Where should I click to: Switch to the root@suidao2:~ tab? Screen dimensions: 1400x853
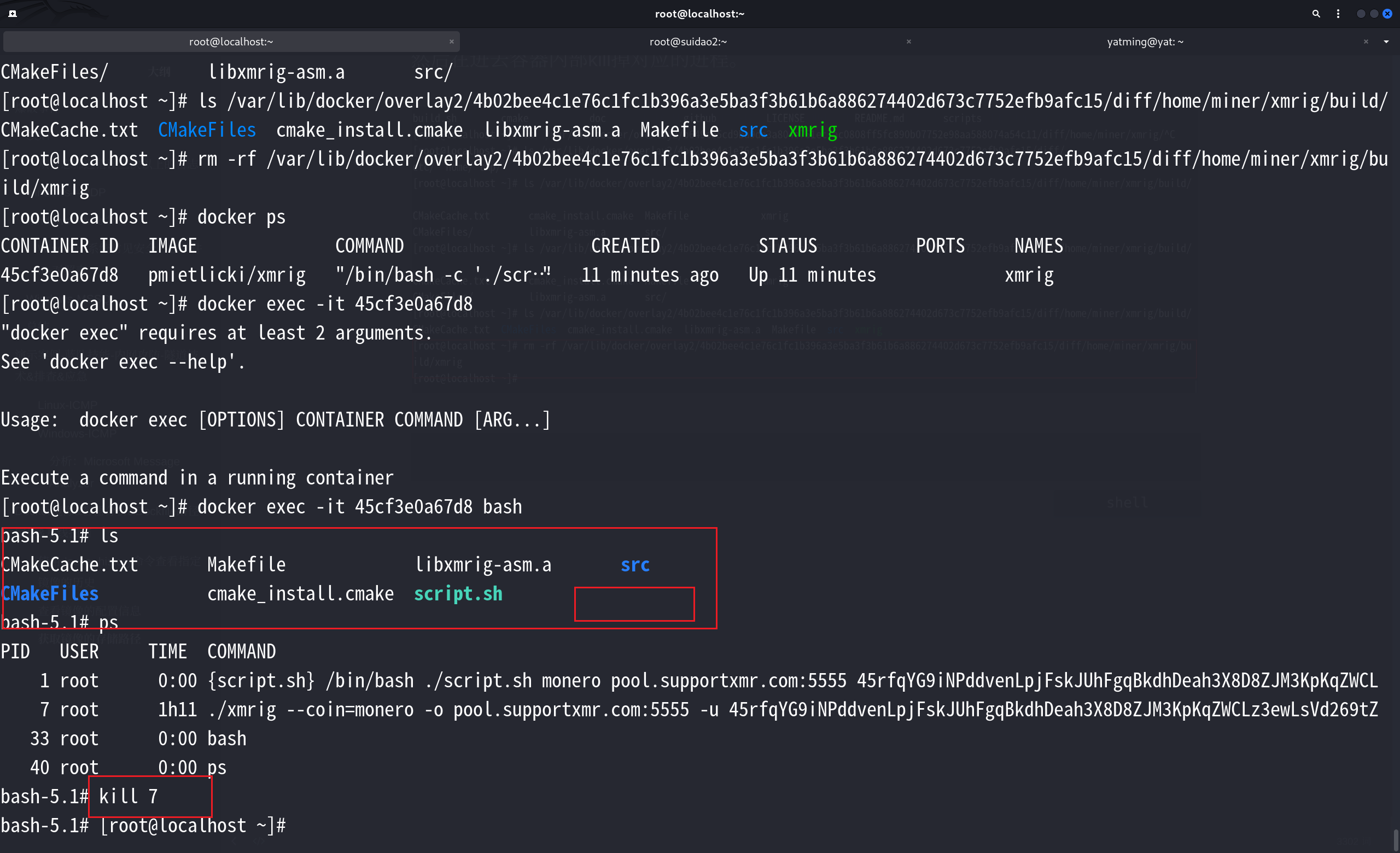tap(687, 42)
